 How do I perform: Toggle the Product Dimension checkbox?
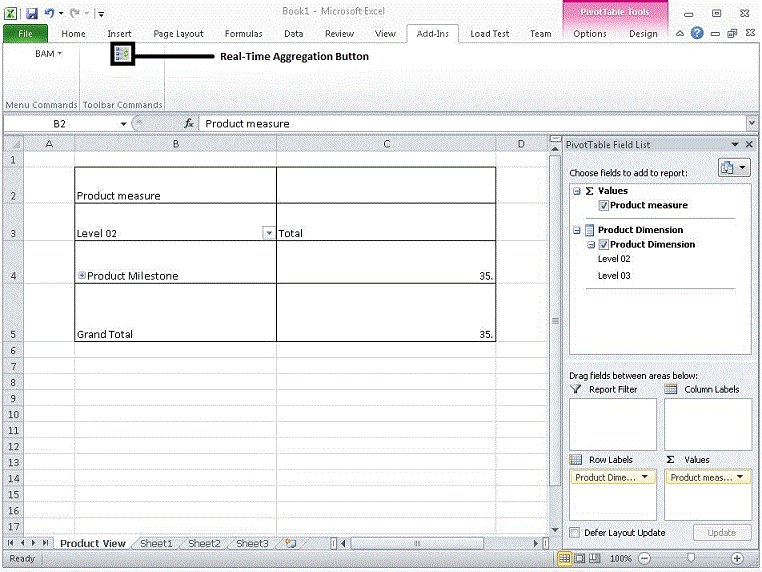tap(604, 244)
